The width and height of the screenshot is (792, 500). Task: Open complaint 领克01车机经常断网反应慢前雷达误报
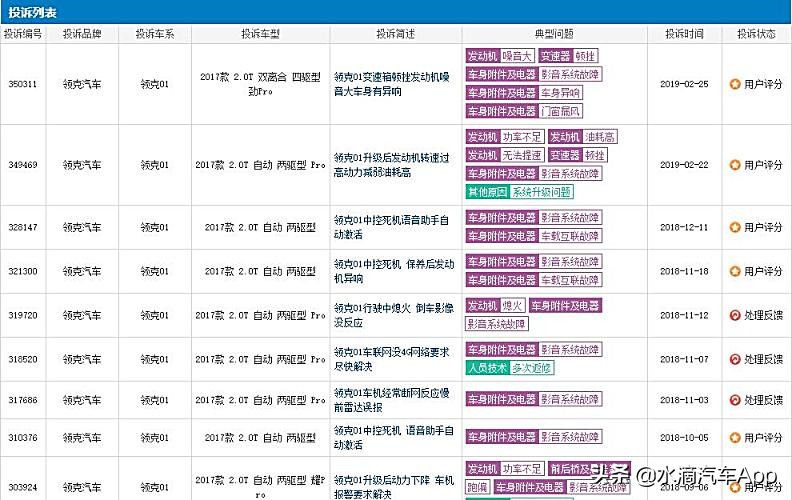(392, 400)
